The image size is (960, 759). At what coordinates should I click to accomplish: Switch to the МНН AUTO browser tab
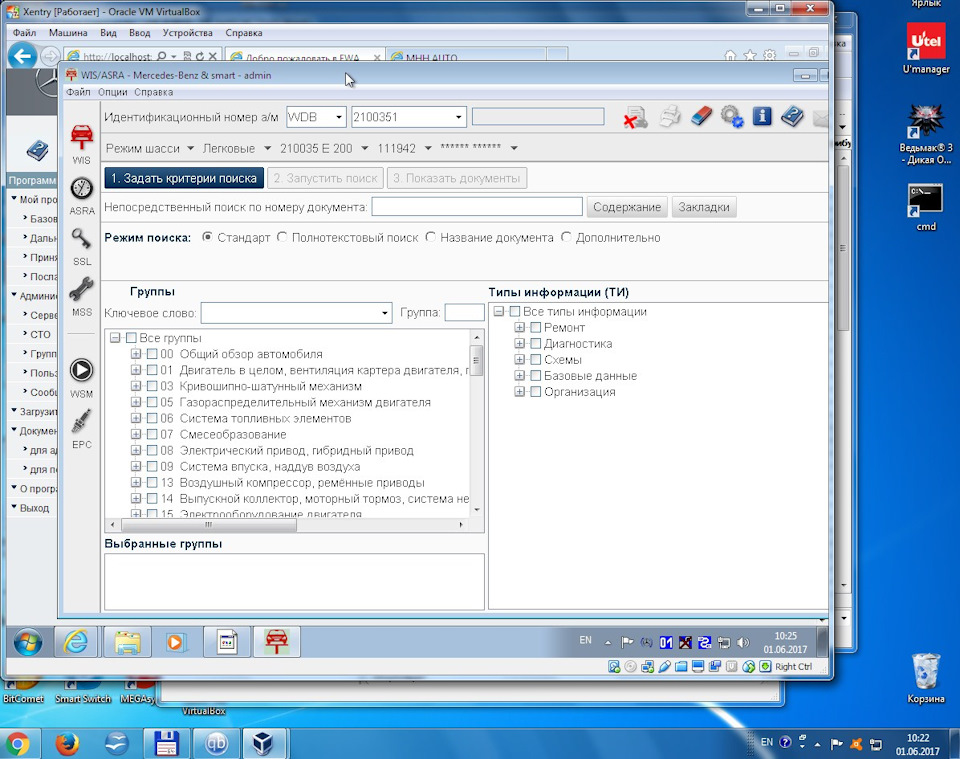[465, 56]
